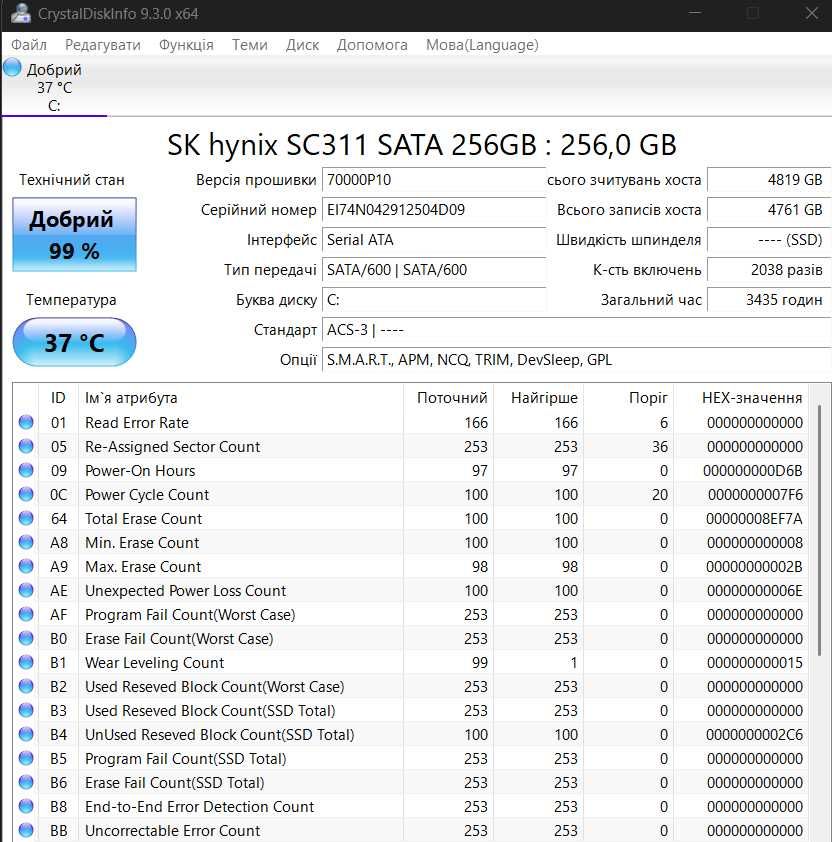The width and height of the screenshot is (832, 842).
Task: Open the Функція menu
Action: (x=186, y=45)
